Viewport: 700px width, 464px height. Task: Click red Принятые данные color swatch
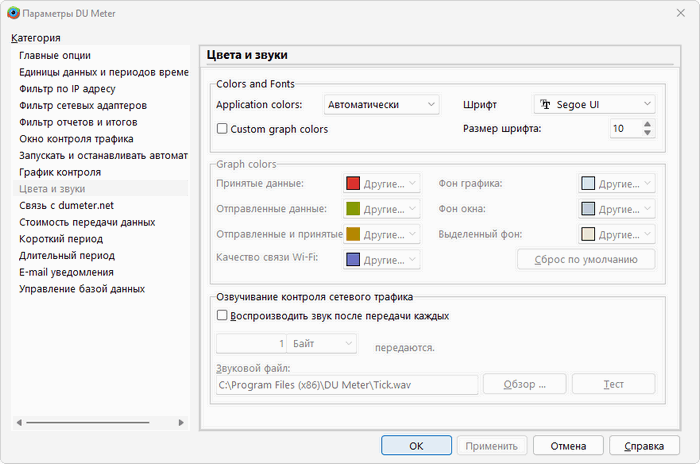(353, 184)
